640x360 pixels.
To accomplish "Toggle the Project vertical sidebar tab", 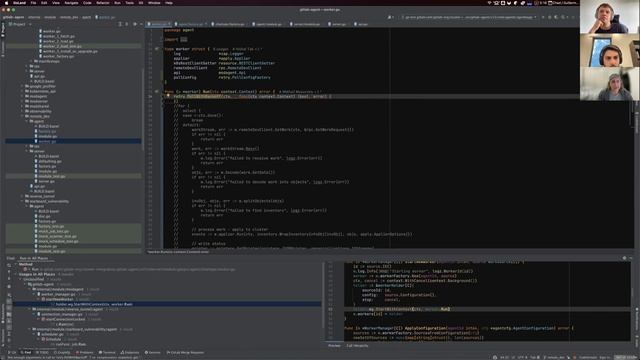I will click(2, 30).
